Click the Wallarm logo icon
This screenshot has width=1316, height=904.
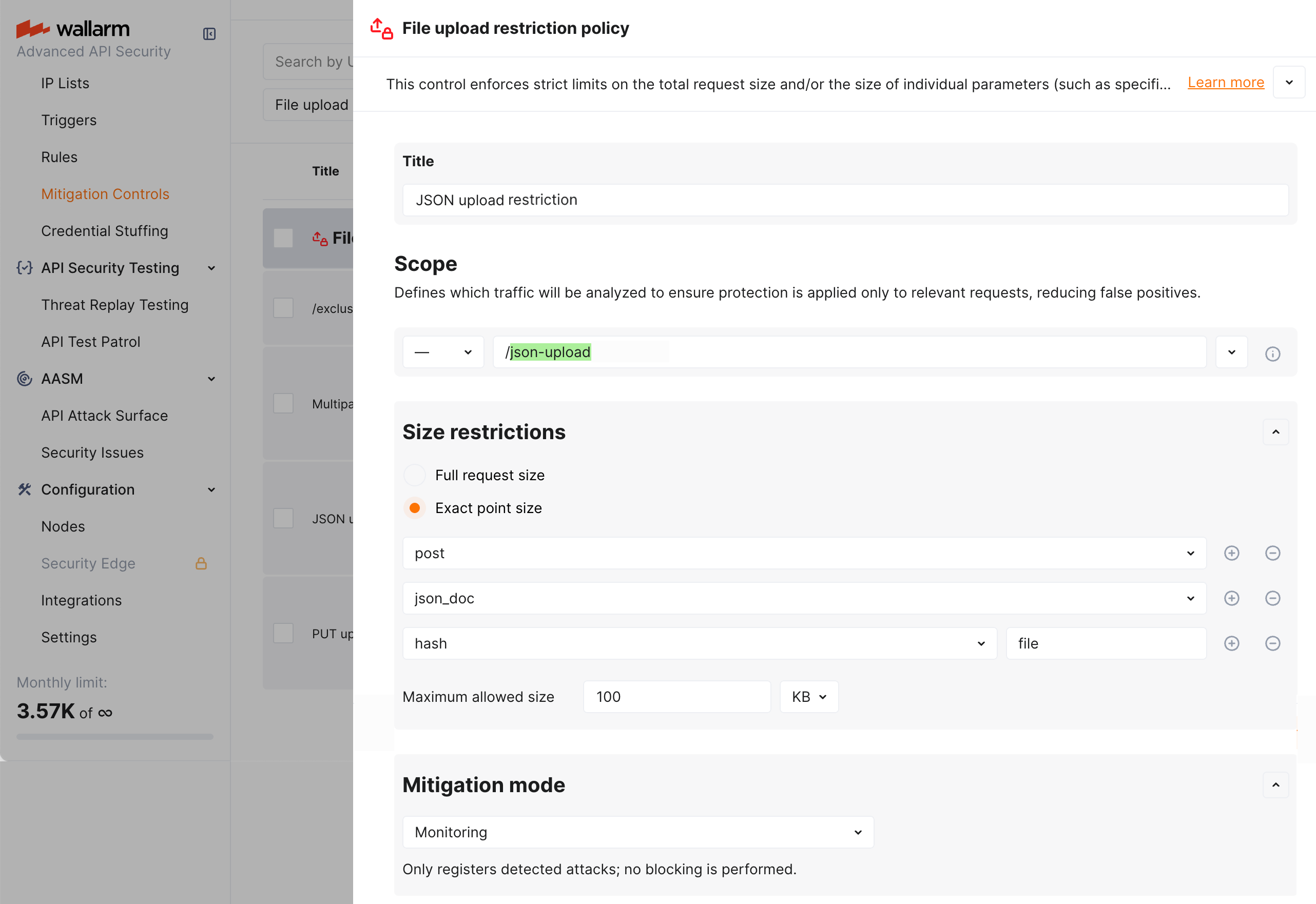point(32,28)
